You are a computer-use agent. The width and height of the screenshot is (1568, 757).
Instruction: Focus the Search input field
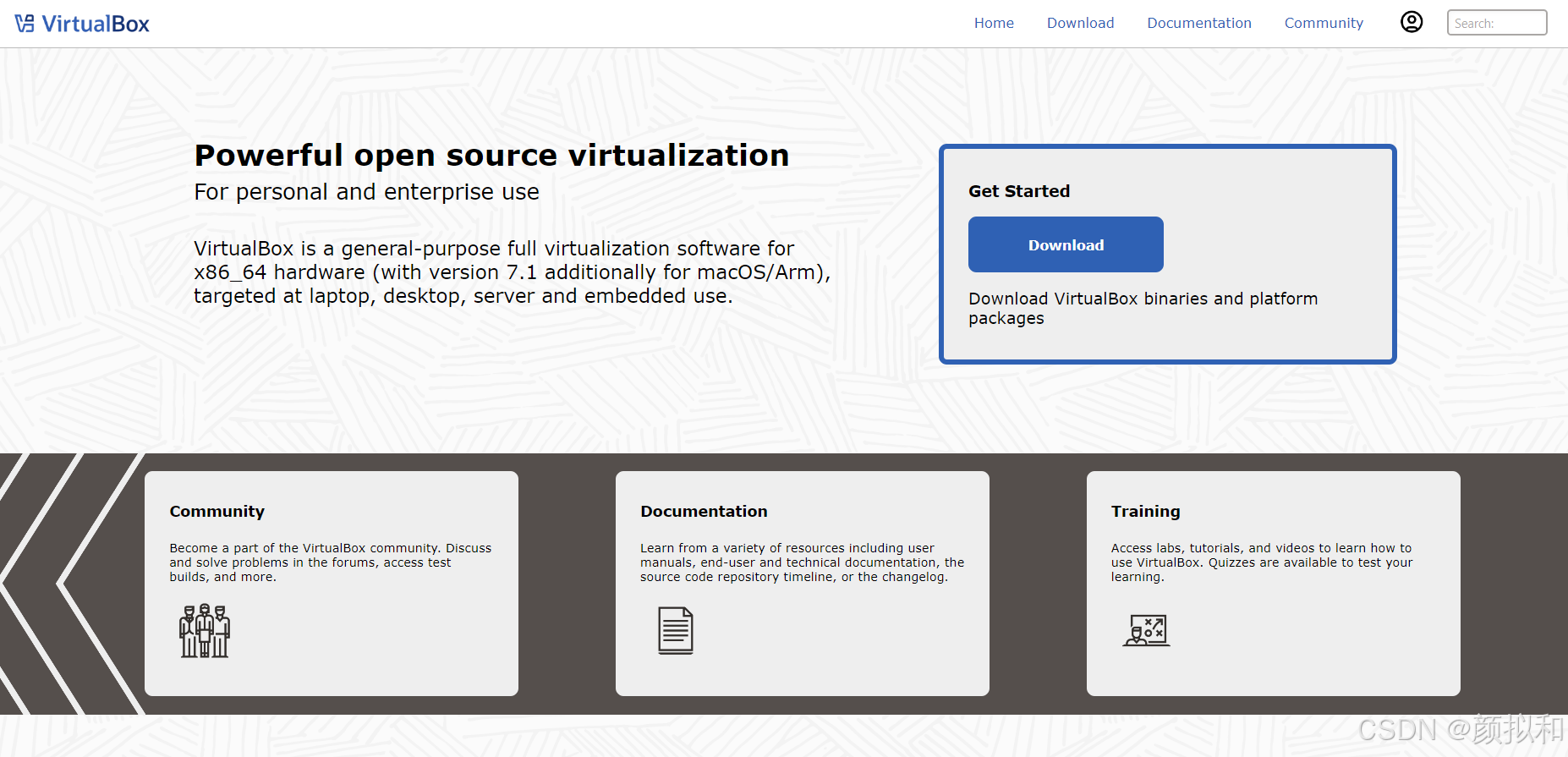pyautogui.click(x=1497, y=23)
